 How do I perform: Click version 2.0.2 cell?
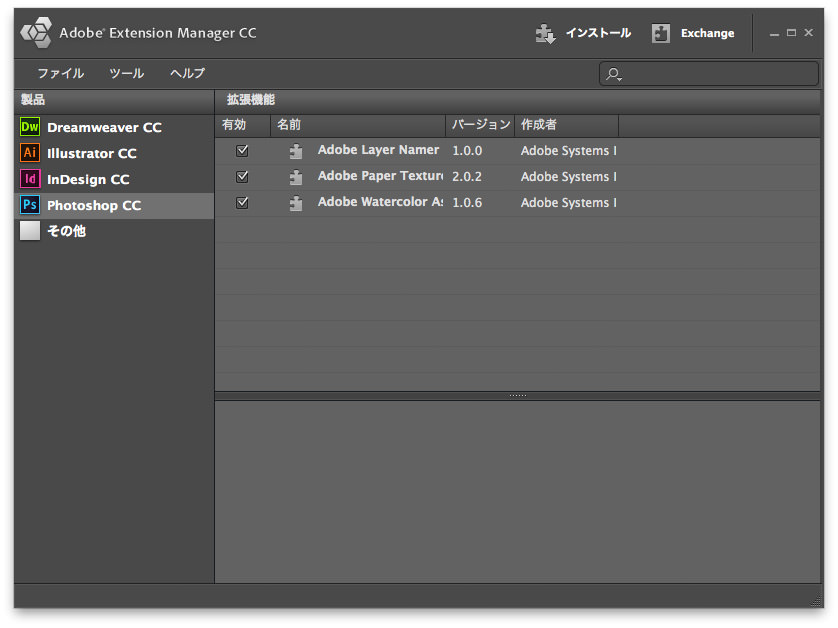click(x=467, y=176)
